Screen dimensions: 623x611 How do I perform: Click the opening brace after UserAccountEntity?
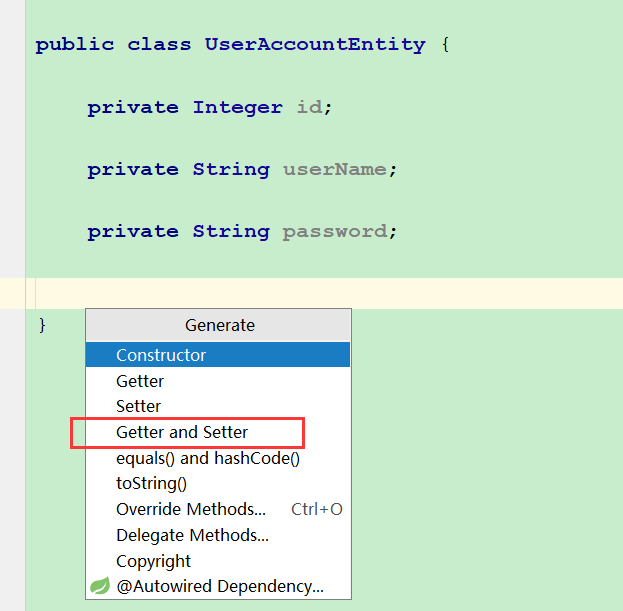[445, 44]
